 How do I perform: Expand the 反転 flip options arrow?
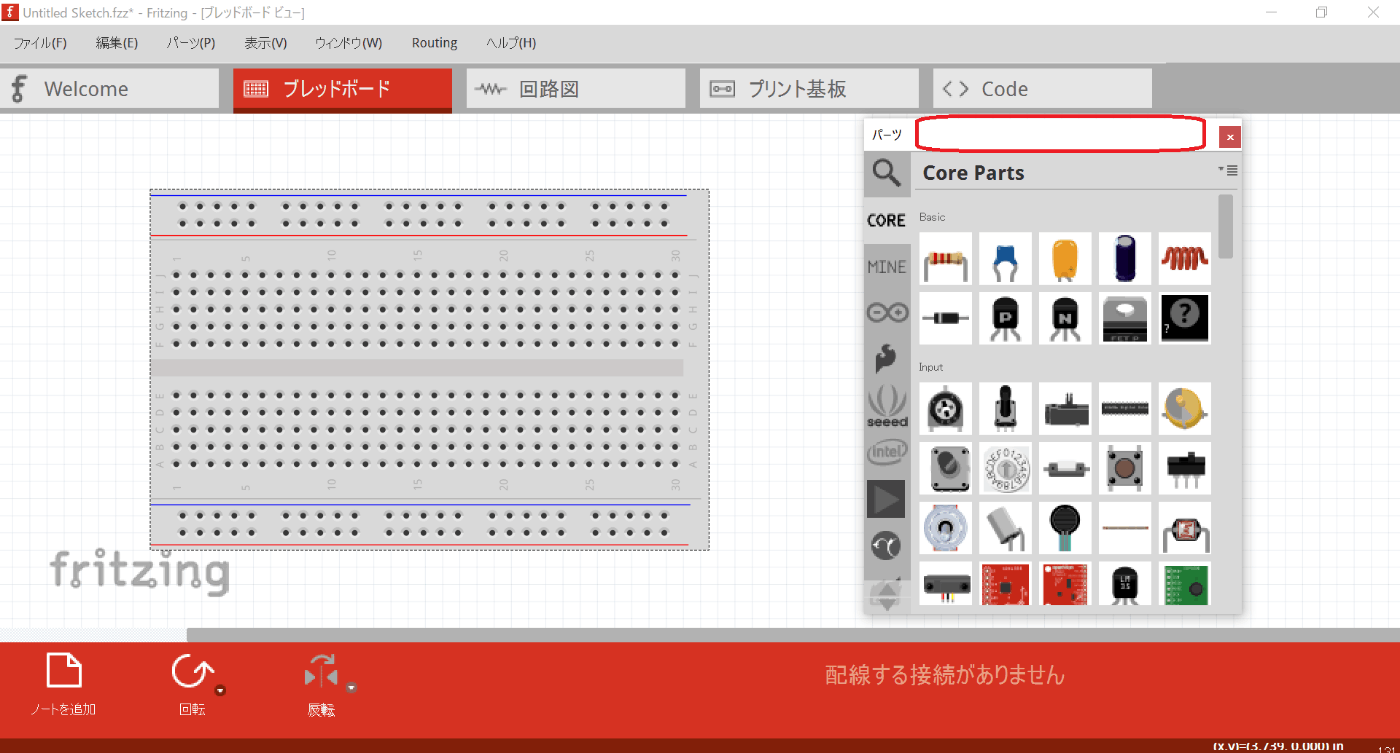pos(351,688)
